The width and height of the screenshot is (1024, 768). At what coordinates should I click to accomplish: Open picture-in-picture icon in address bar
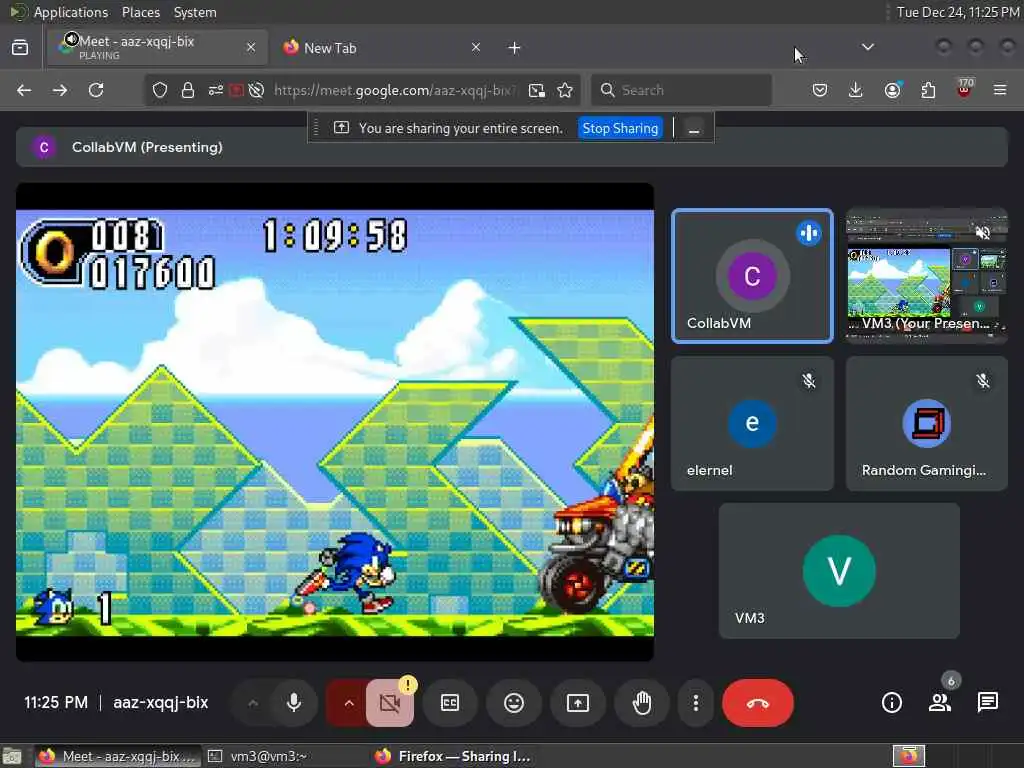537,90
